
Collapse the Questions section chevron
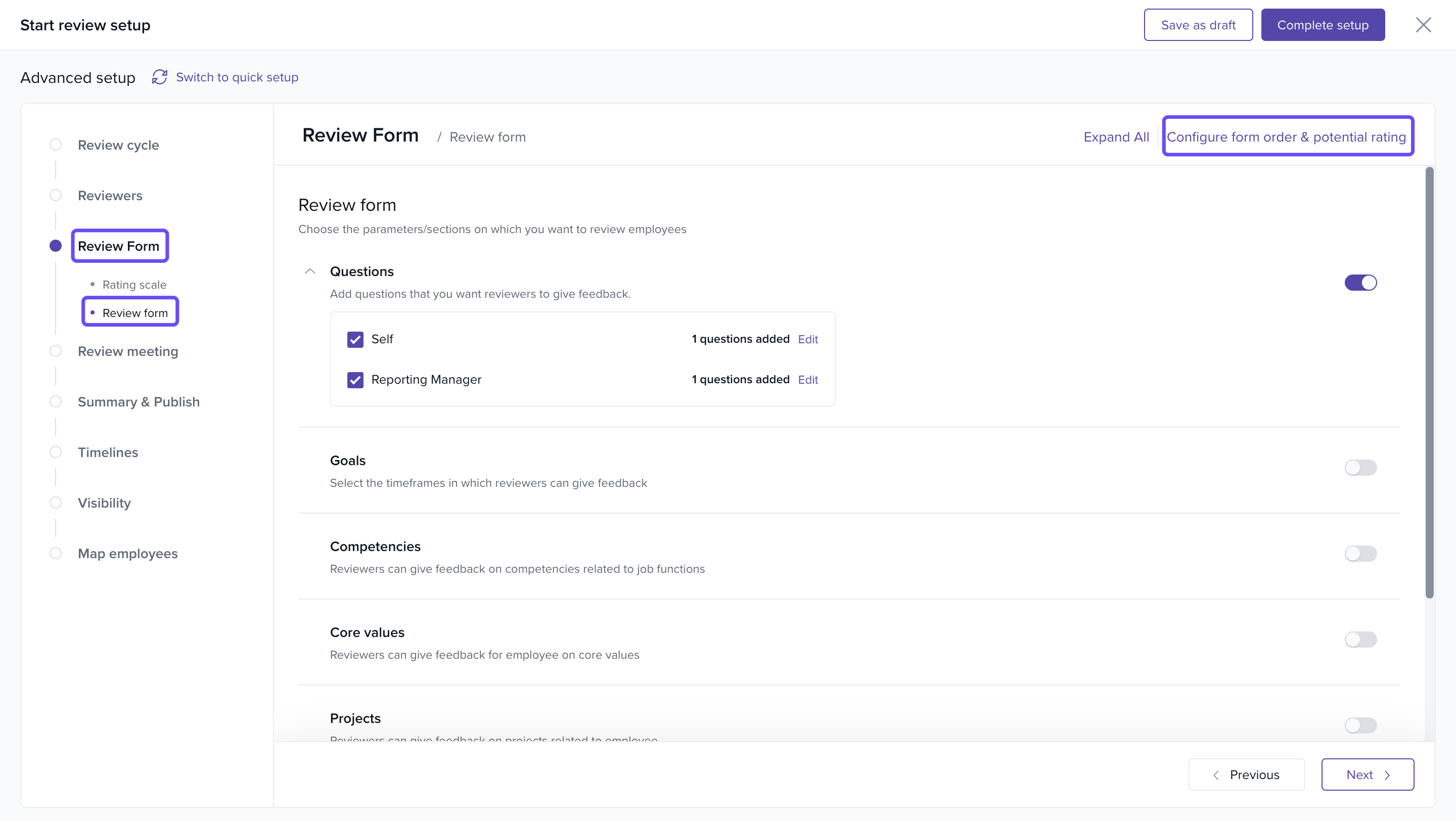310,271
